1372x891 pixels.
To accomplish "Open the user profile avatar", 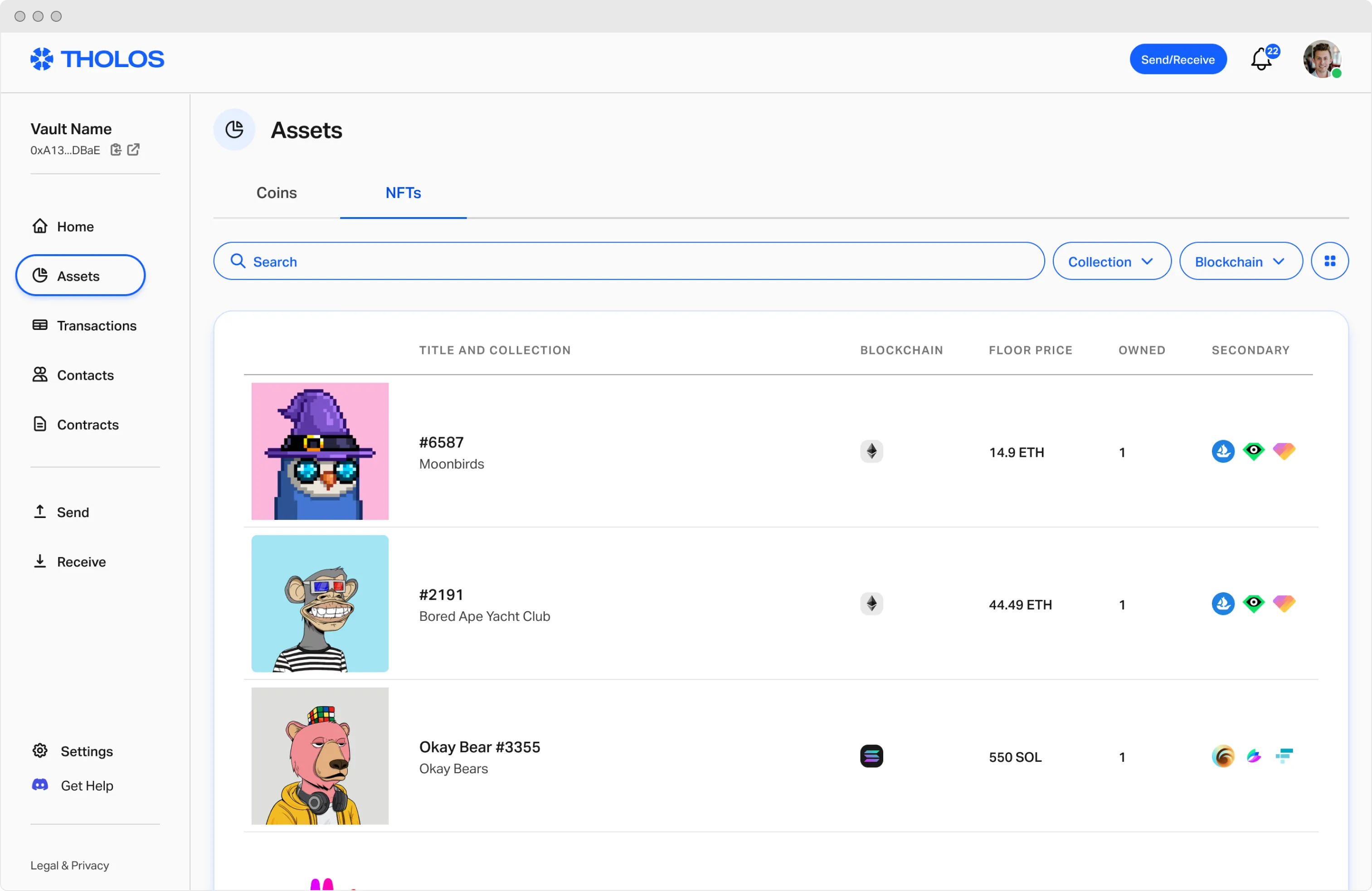I will [1321, 59].
